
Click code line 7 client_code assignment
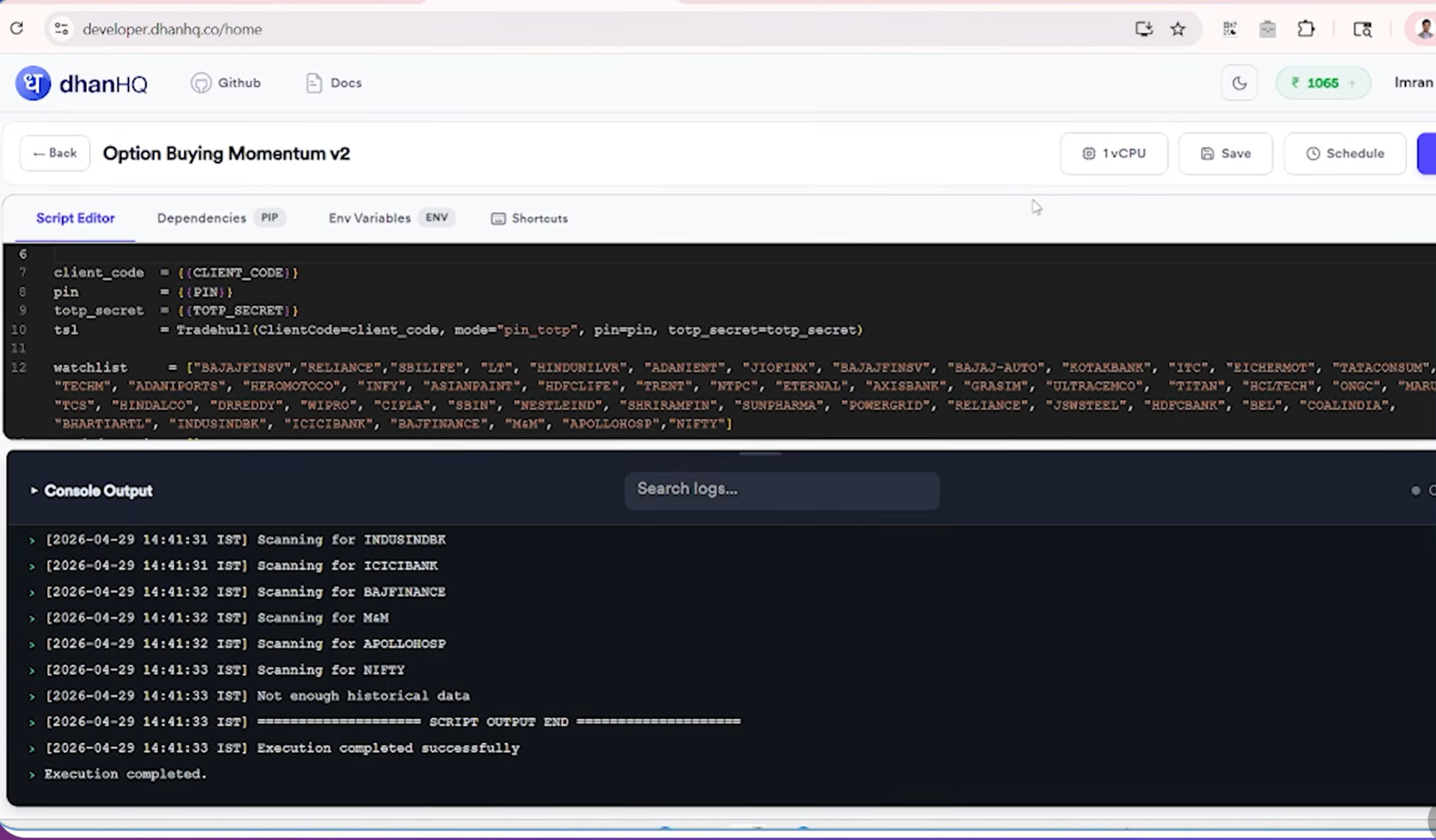pyautogui.click(x=176, y=273)
